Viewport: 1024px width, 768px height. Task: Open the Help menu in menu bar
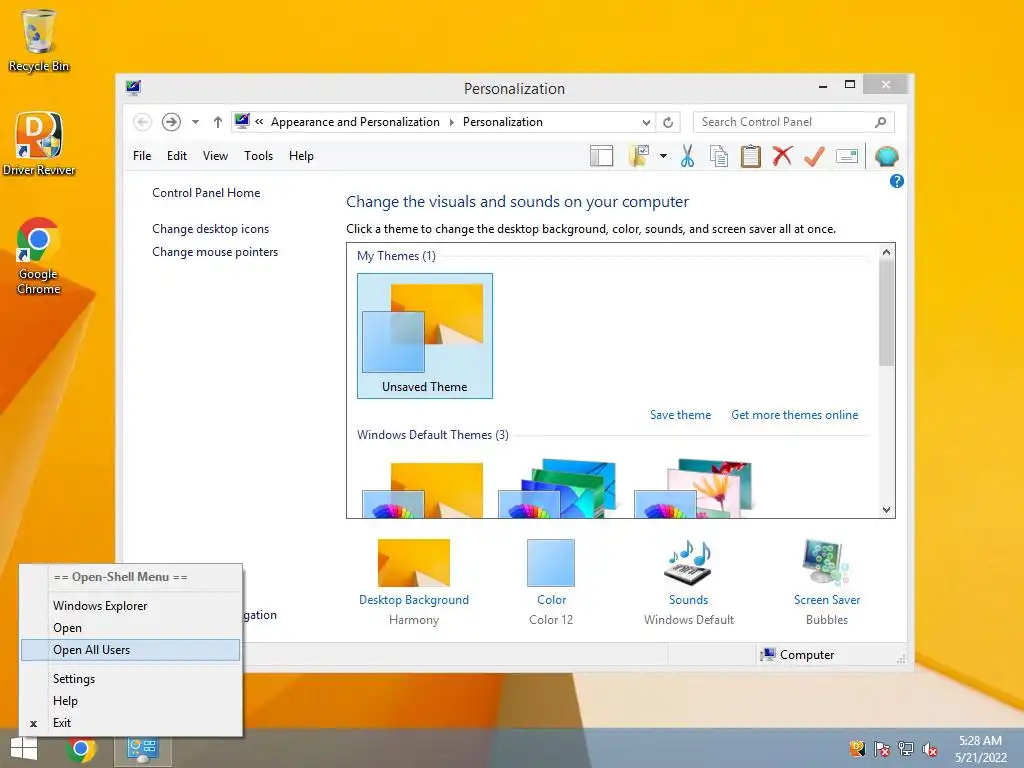tap(301, 156)
